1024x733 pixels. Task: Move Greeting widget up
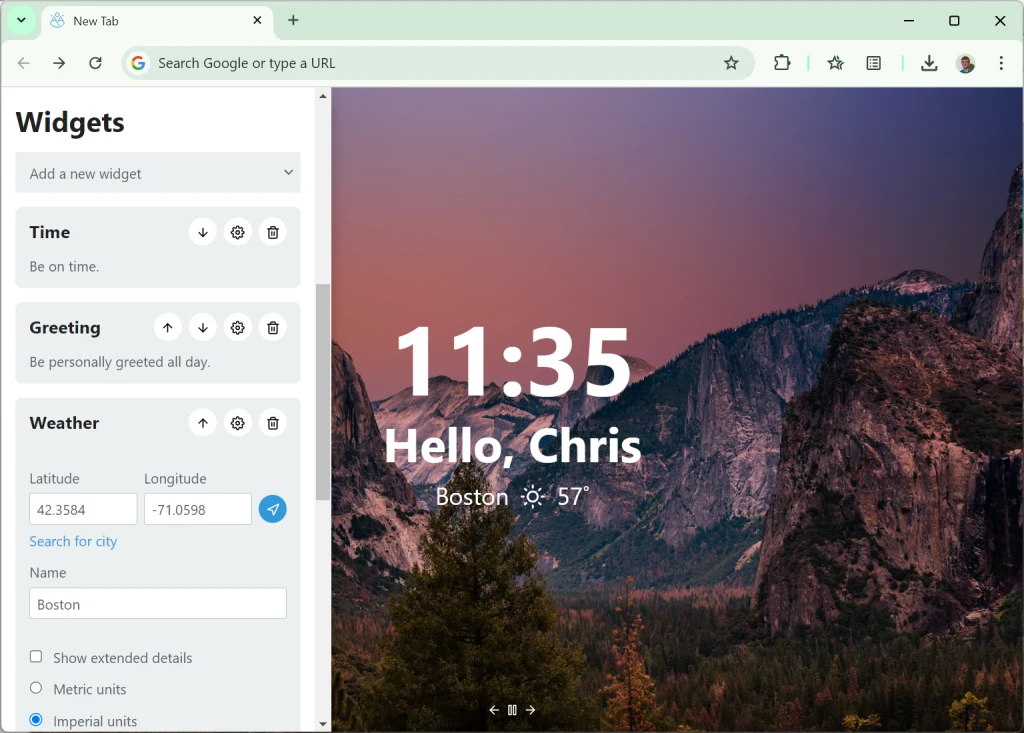[x=167, y=328]
